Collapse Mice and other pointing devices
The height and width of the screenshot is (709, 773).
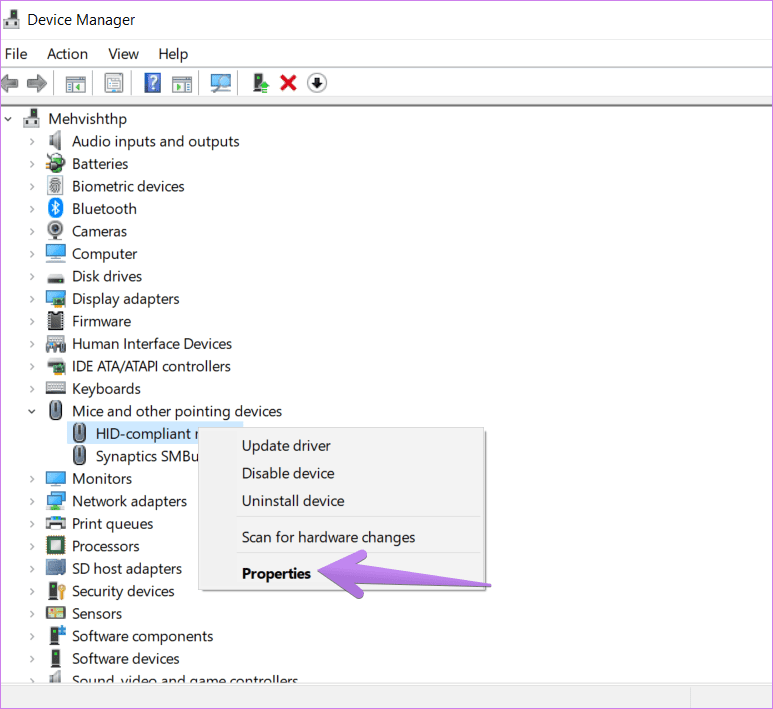point(32,411)
